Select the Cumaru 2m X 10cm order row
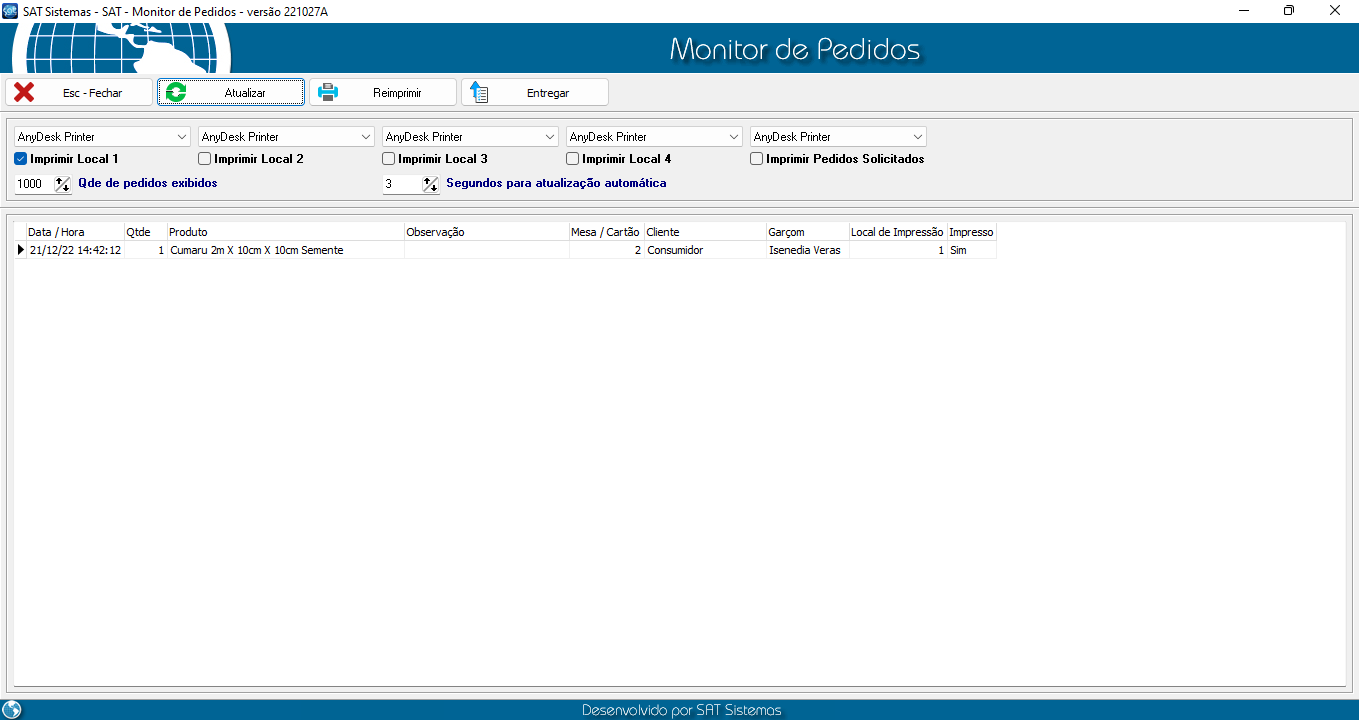 256,250
